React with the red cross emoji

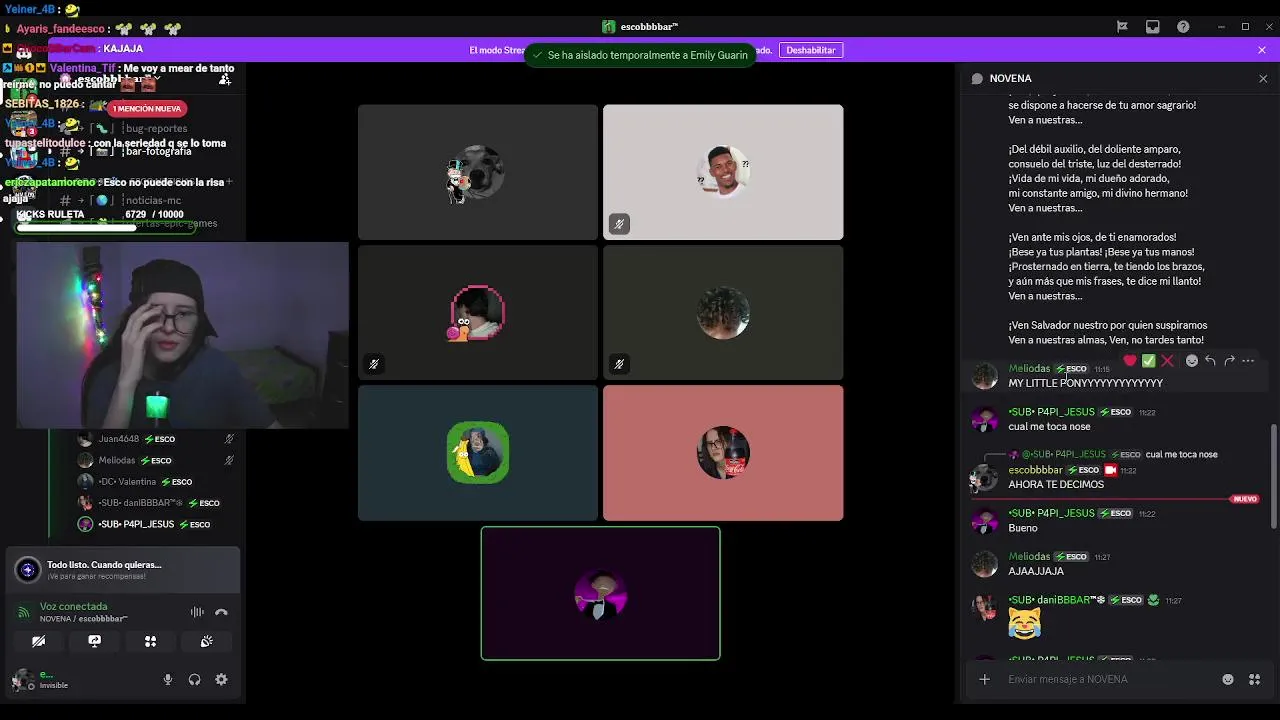[x=1167, y=361]
